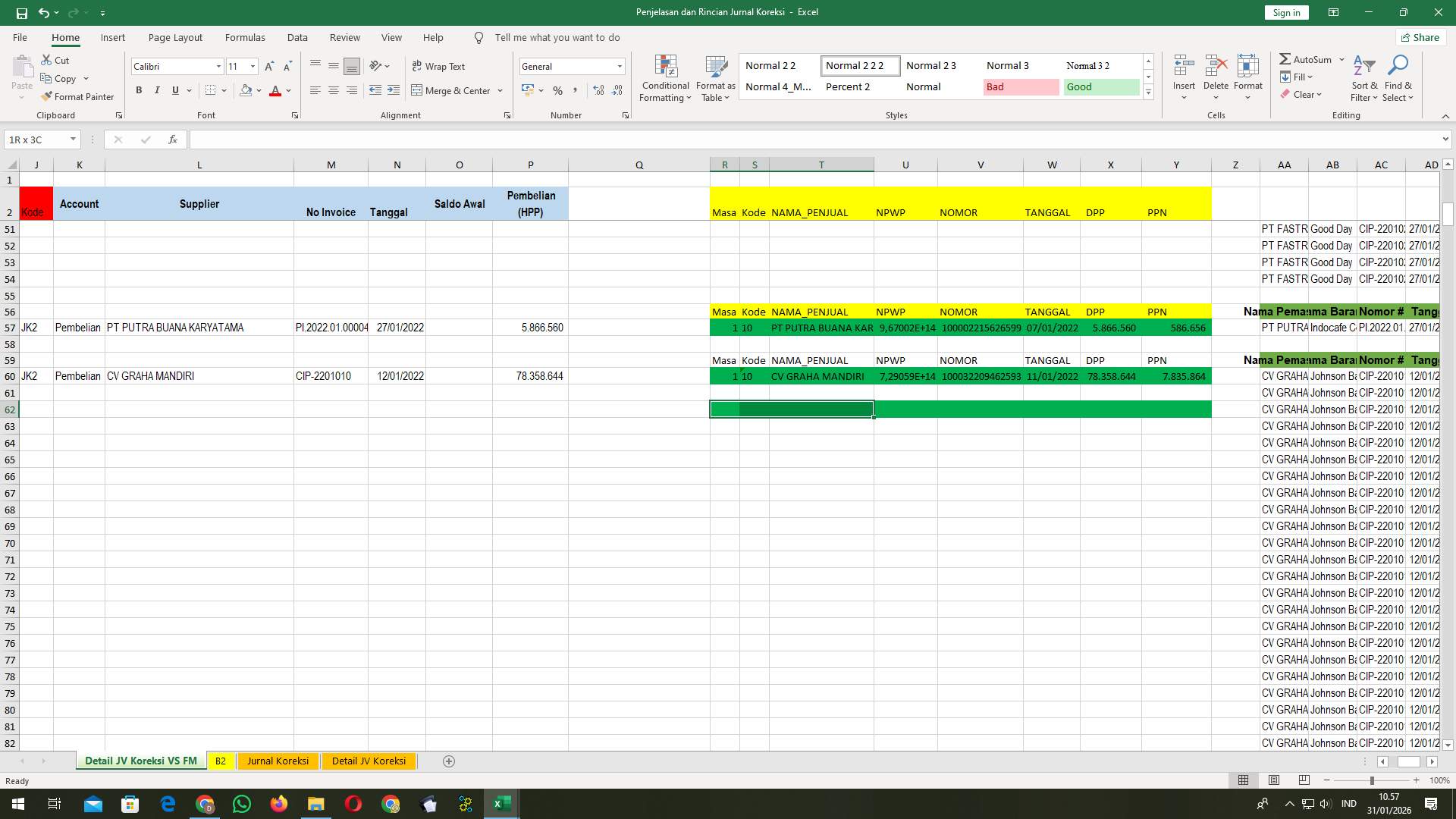Expand the Number Format combo box

[x=620, y=66]
